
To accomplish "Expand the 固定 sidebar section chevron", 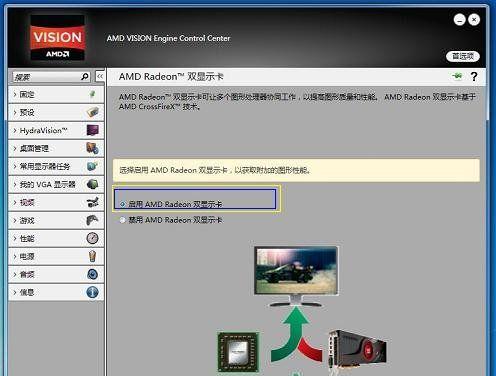I will click(15, 95).
